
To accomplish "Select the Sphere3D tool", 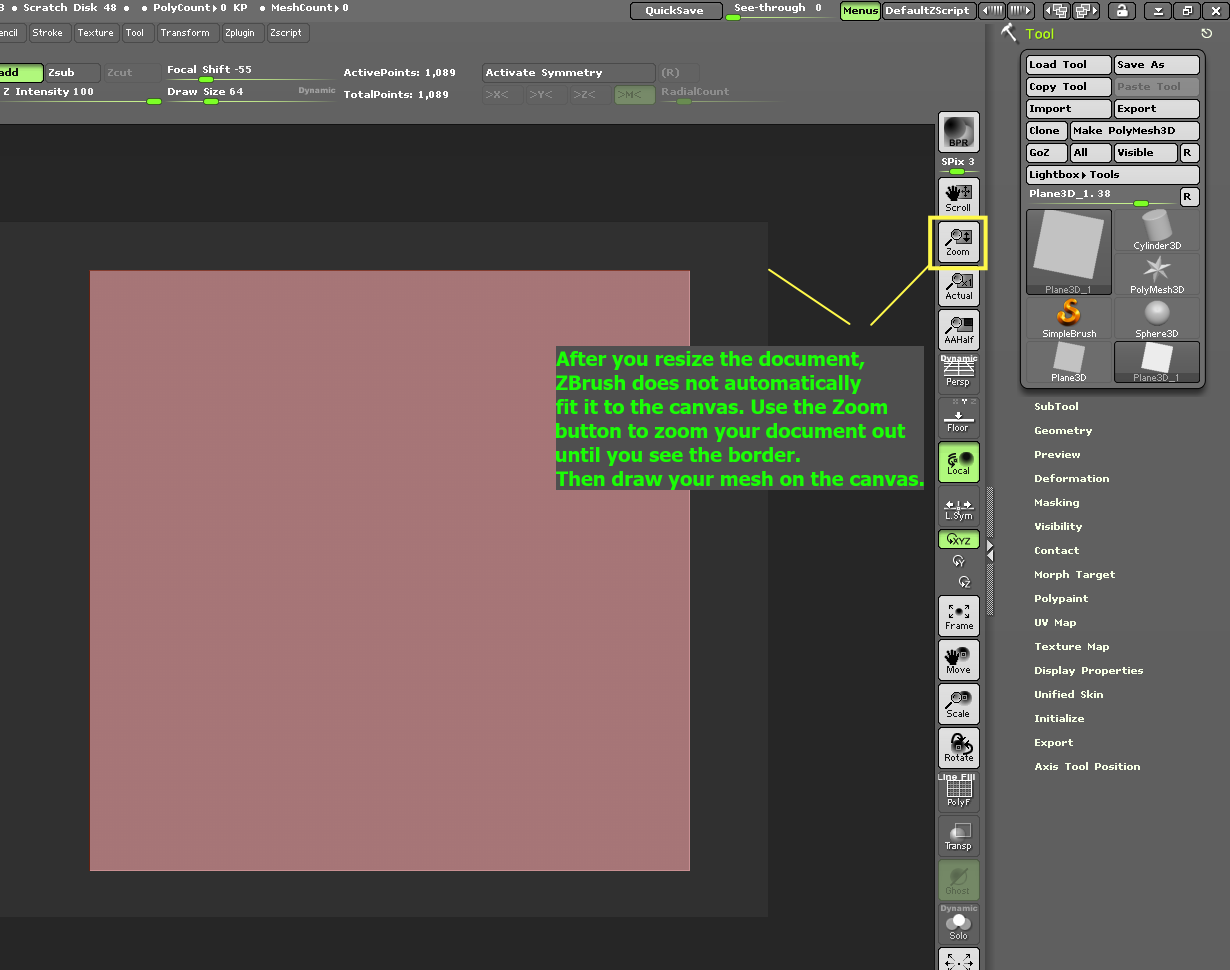I will coord(1157,318).
